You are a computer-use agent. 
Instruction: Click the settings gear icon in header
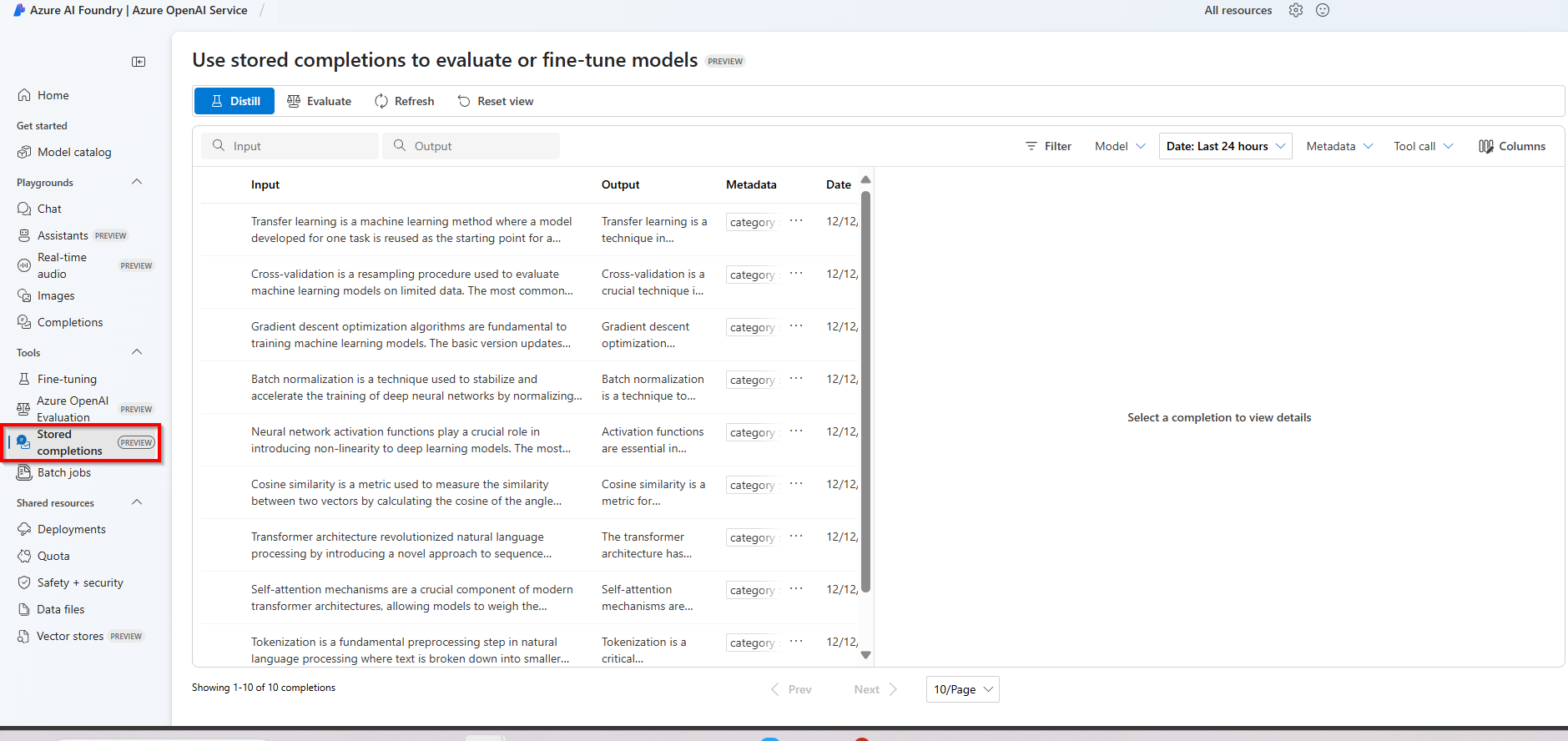pos(1295,10)
